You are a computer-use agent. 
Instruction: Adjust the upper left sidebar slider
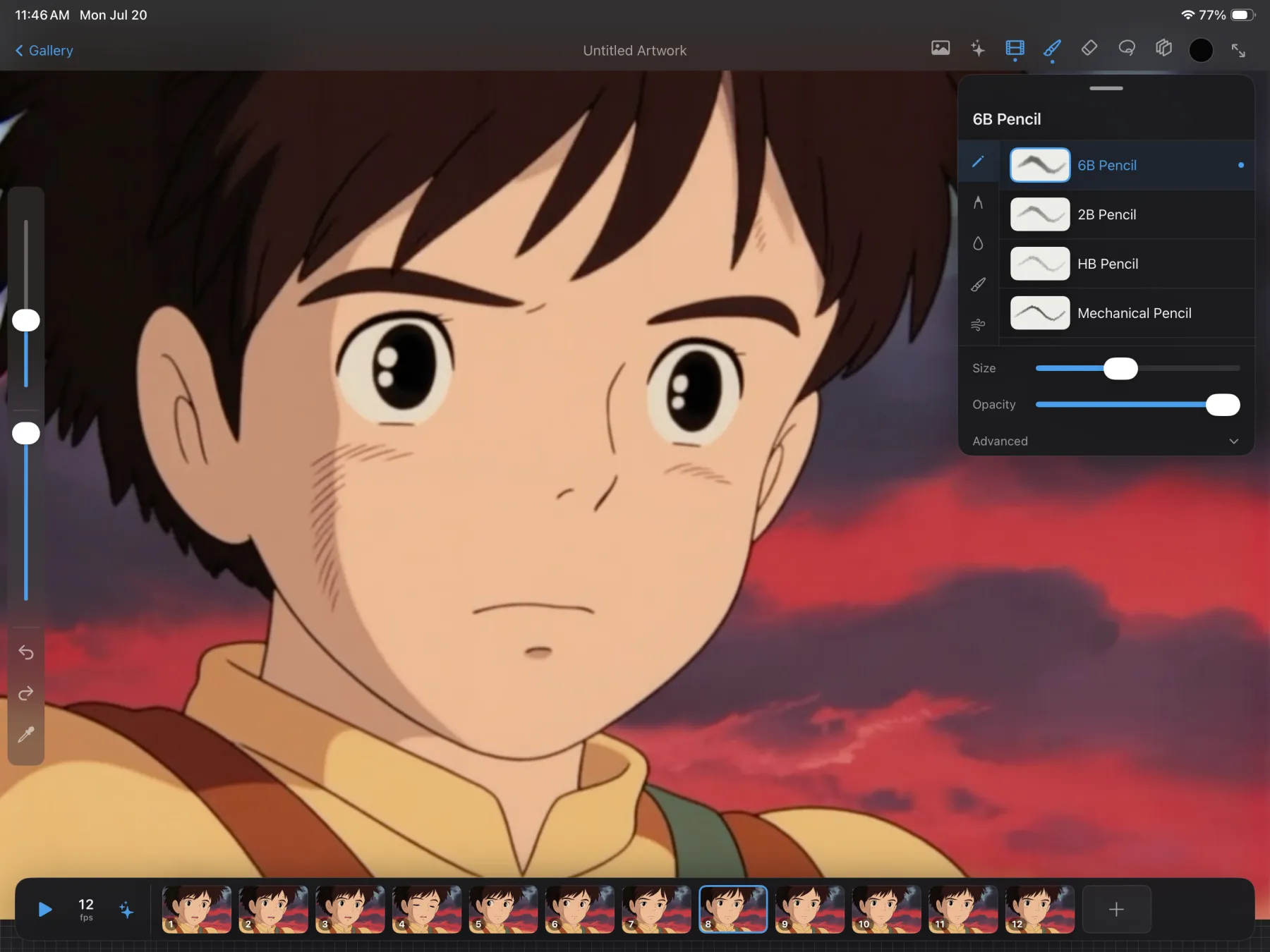pyautogui.click(x=26, y=304)
